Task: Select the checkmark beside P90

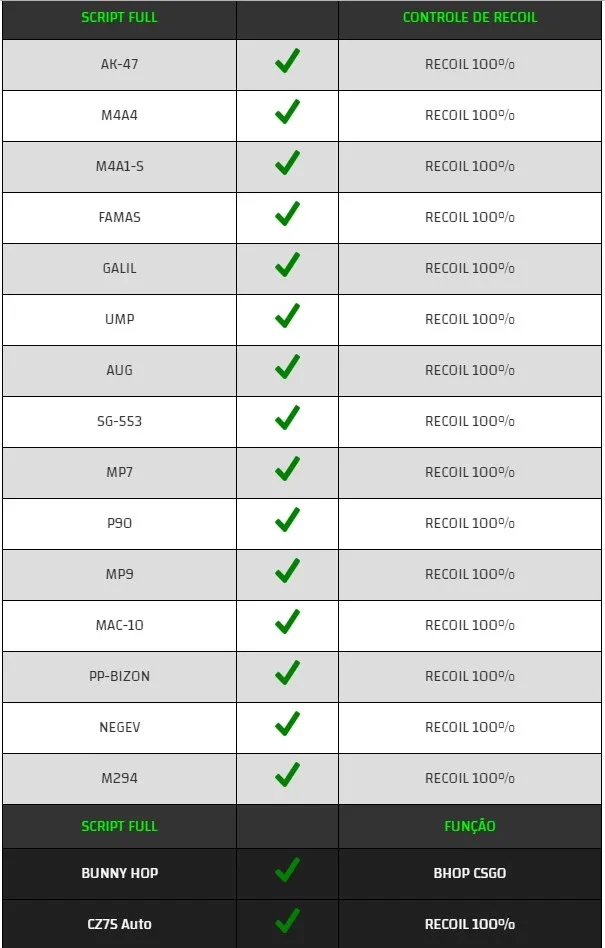Action: click(x=287, y=519)
